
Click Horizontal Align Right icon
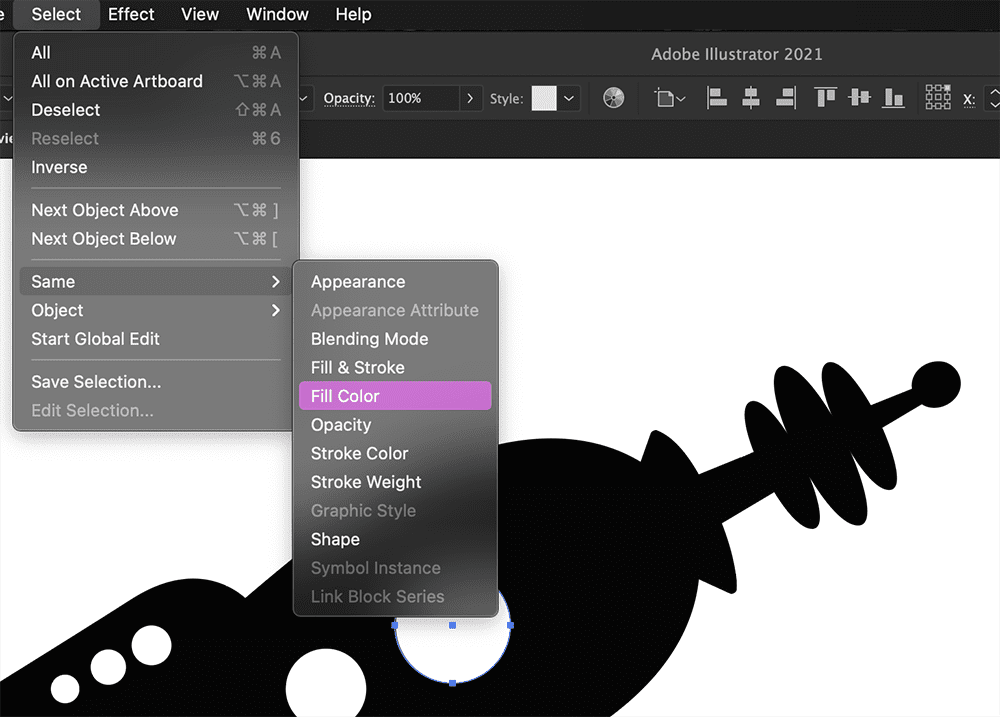tap(785, 98)
